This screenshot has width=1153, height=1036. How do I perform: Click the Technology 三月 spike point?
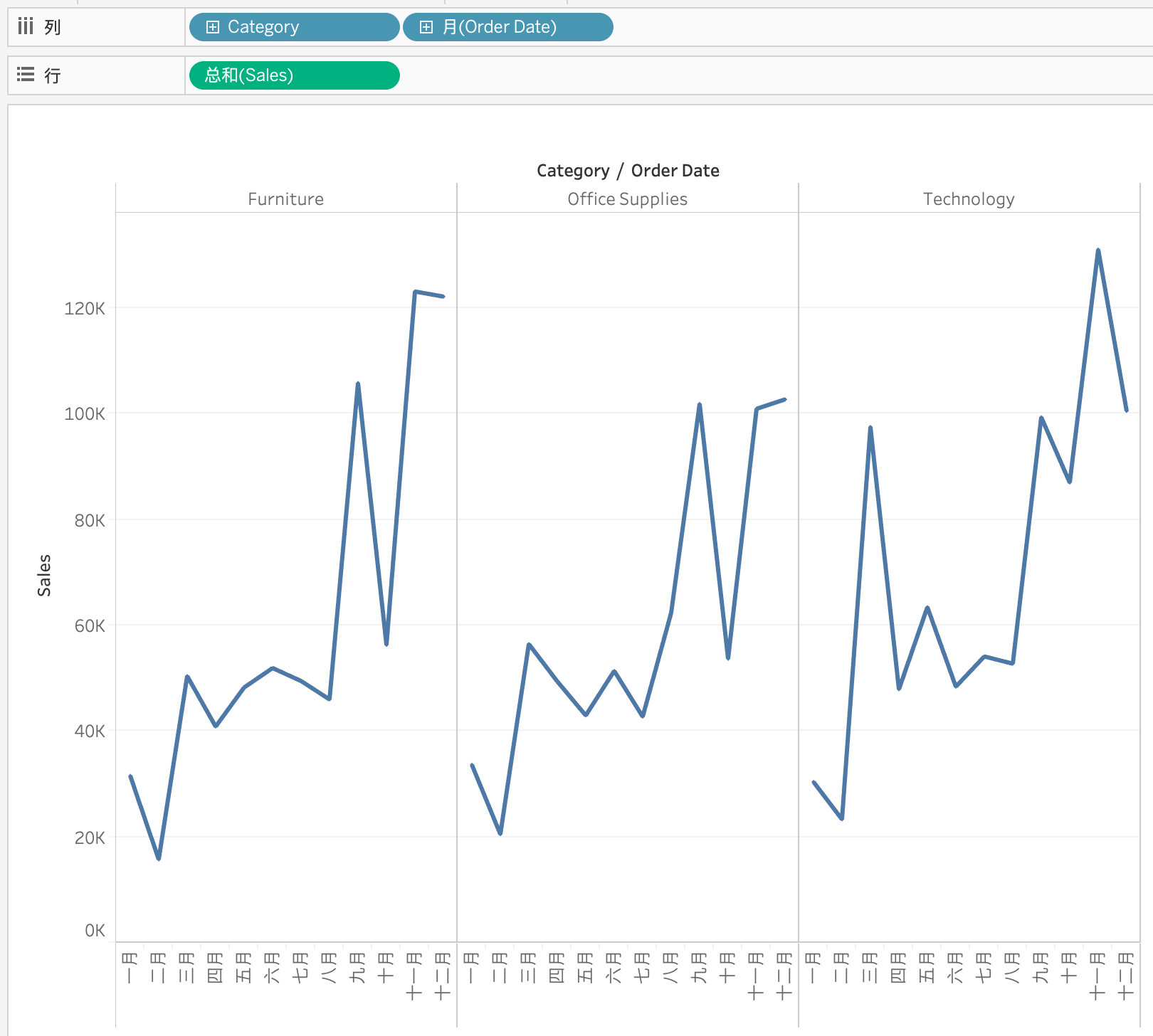tap(870, 428)
